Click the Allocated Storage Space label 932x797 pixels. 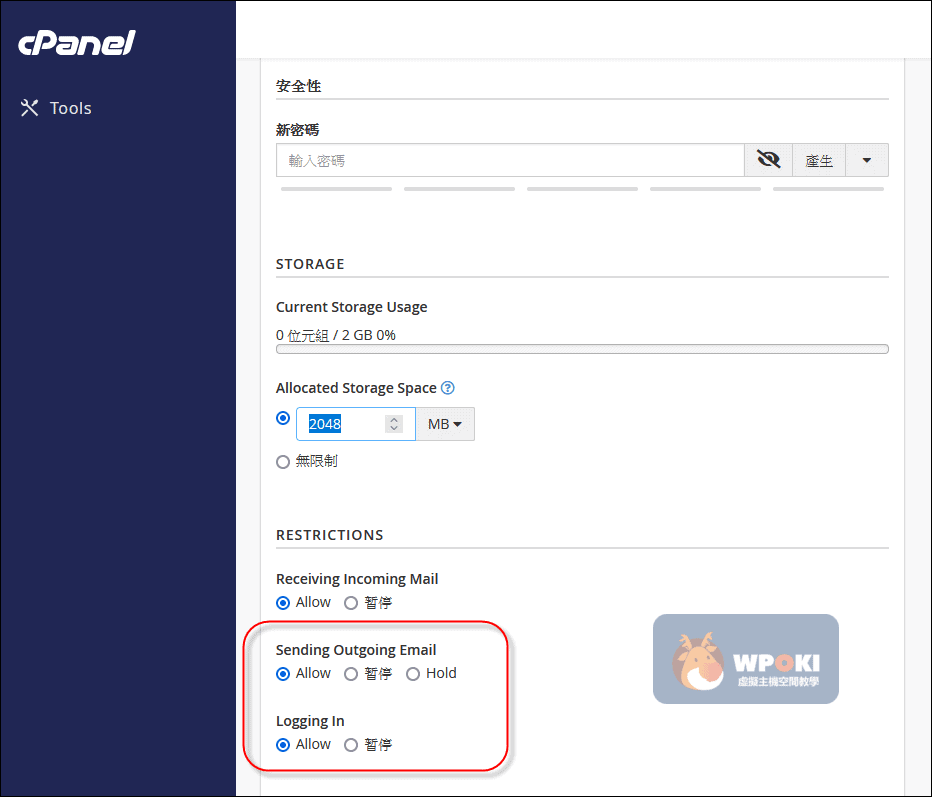[x=356, y=388]
